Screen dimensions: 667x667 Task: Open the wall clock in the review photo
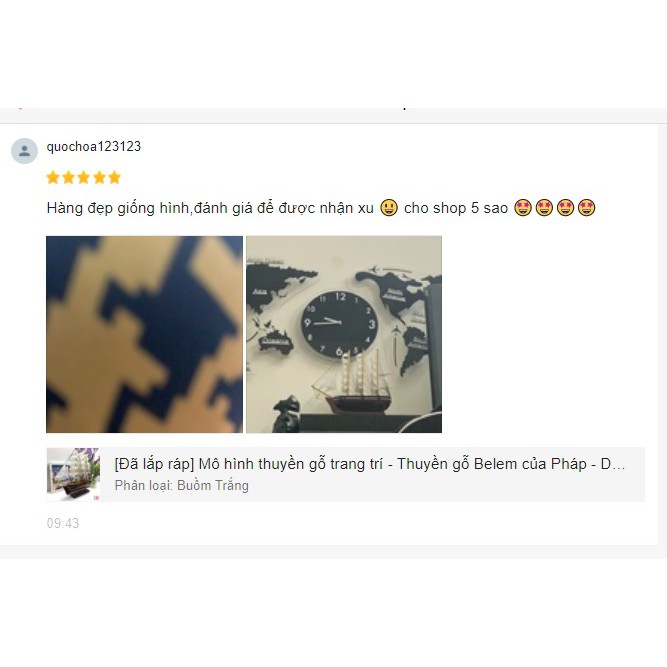[x=339, y=324]
